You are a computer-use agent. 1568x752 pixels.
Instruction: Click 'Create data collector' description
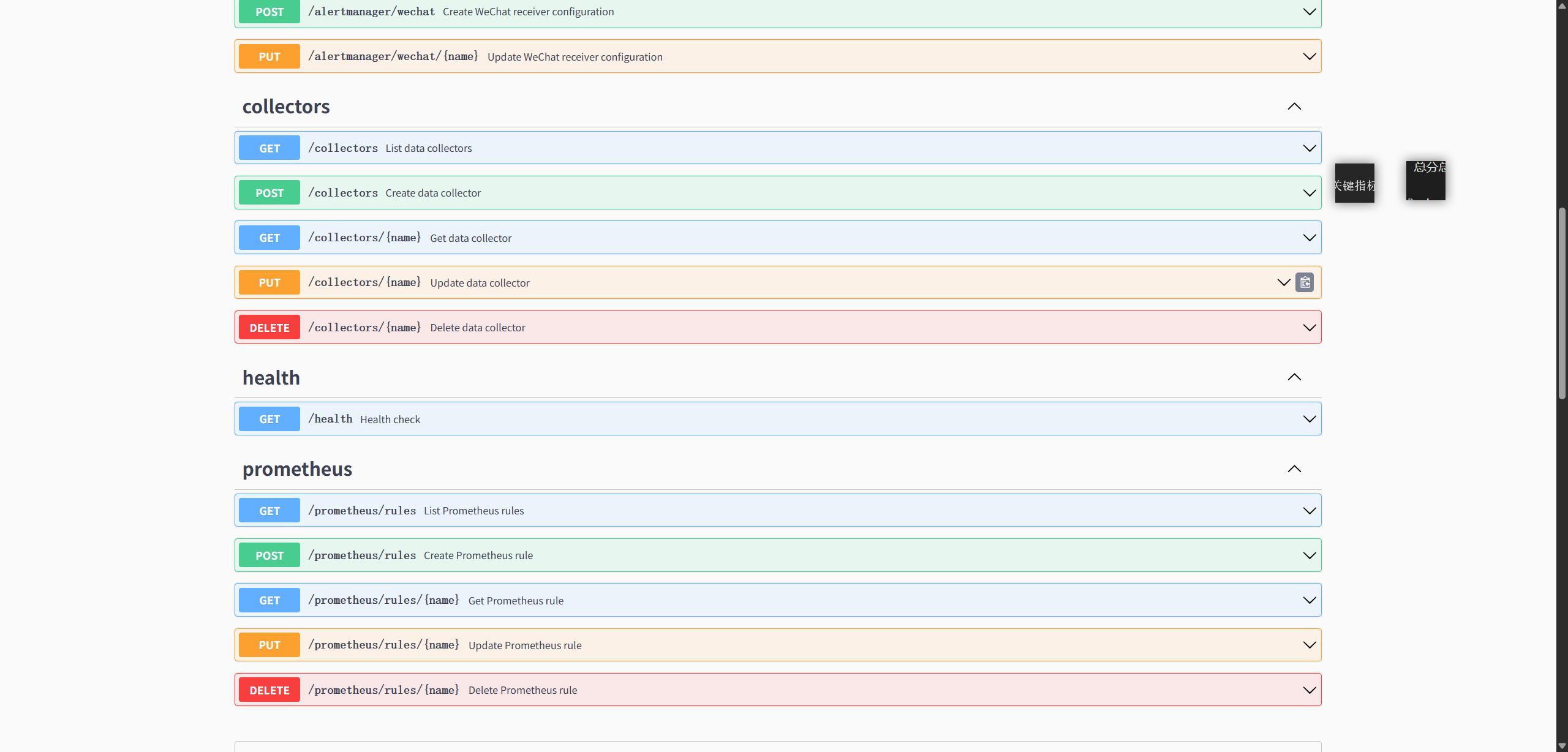pyautogui.click(x=433, y=193)
